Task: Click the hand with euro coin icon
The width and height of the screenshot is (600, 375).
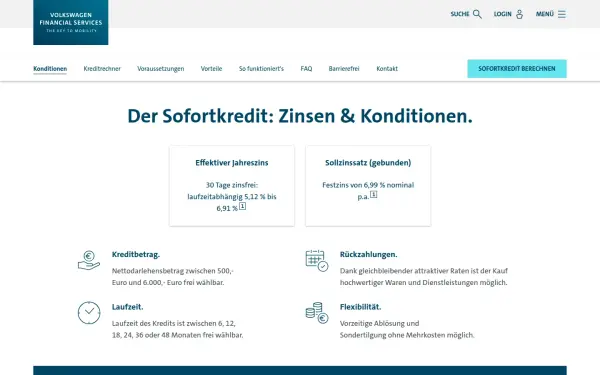Action: (89, 260)
